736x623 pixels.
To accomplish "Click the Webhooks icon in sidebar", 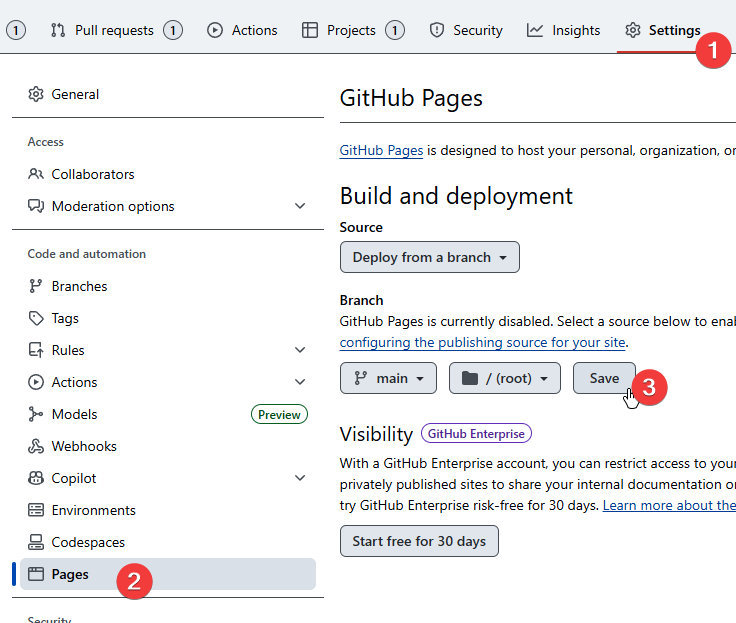I will click(x=36, y=446).
